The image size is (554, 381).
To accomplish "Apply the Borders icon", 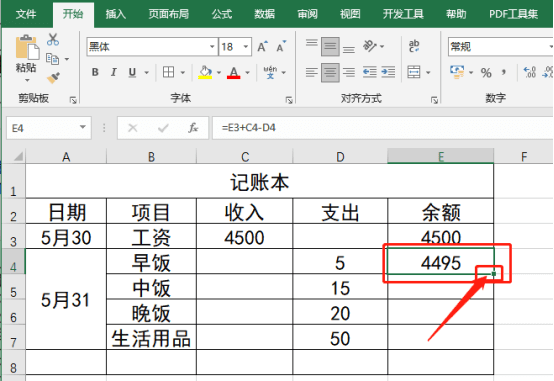I will pyautogui.click(x=168, y=72).
